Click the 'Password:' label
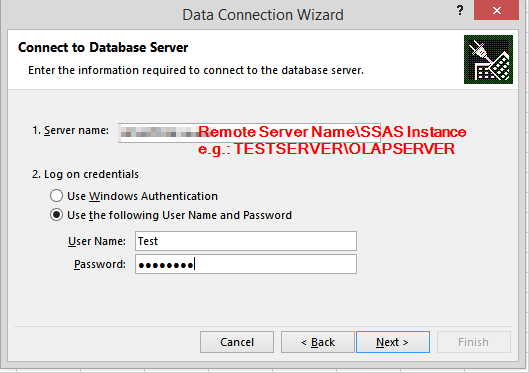This screenshot has width=529, height=373. [x=100, y=264]
